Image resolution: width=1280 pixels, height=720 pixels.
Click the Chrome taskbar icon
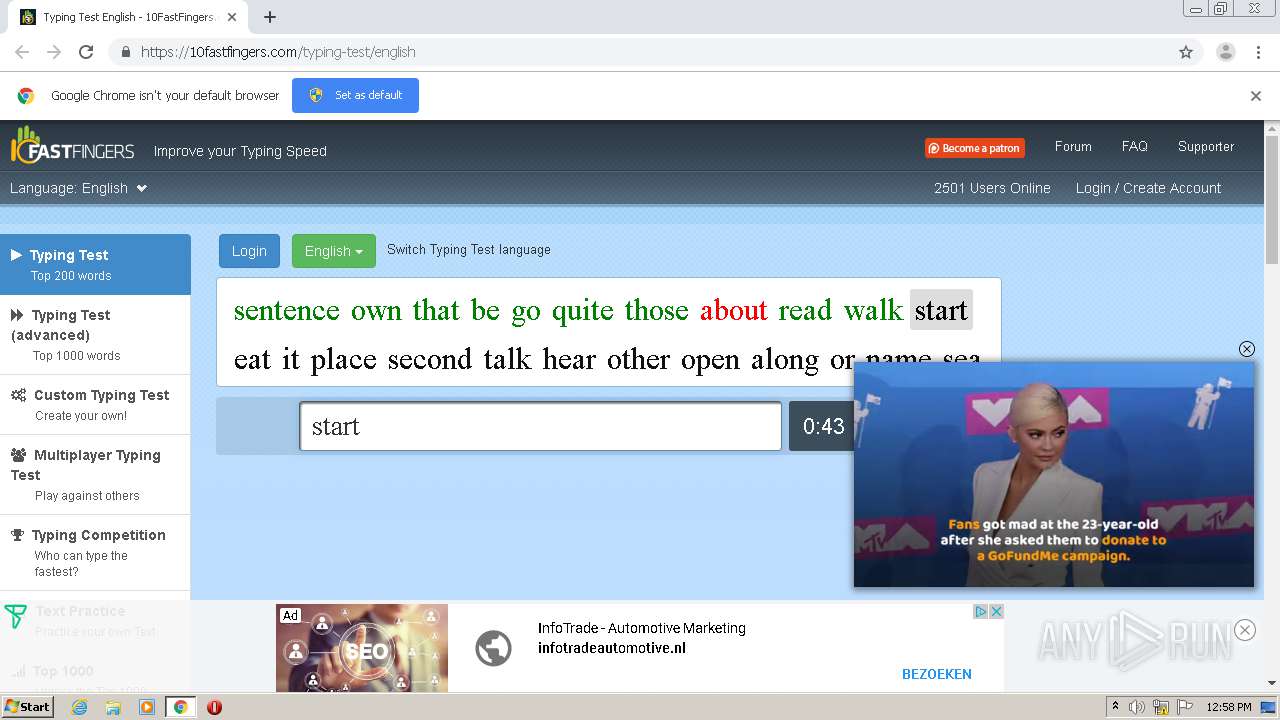[180, 707]
